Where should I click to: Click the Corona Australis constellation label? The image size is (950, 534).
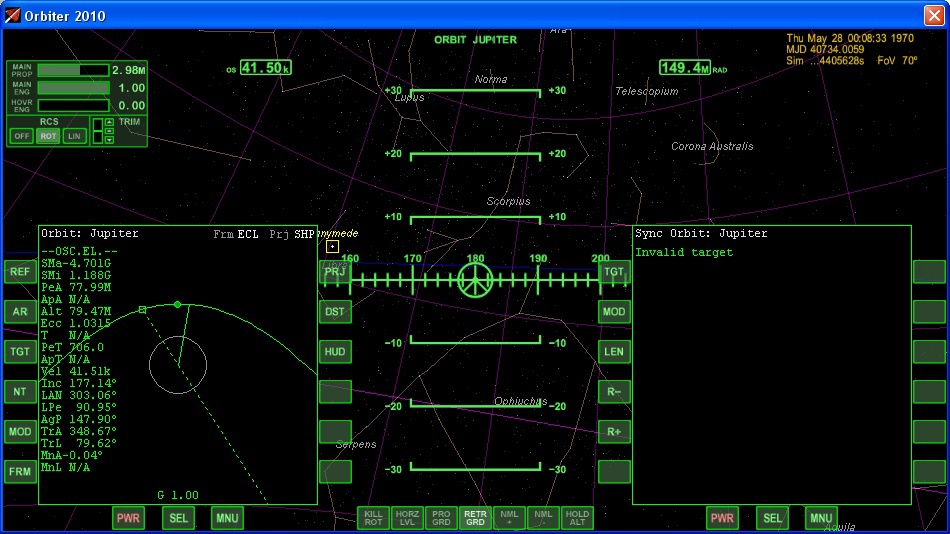click(712, 146)
